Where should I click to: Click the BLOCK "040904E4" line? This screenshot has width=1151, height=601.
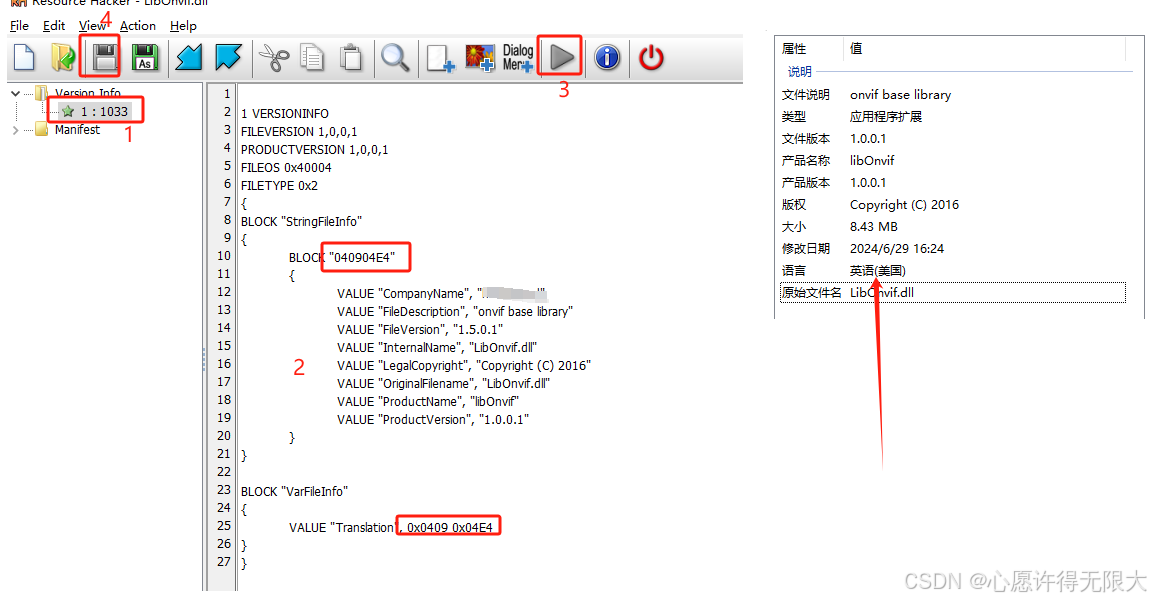click(341, 258)
